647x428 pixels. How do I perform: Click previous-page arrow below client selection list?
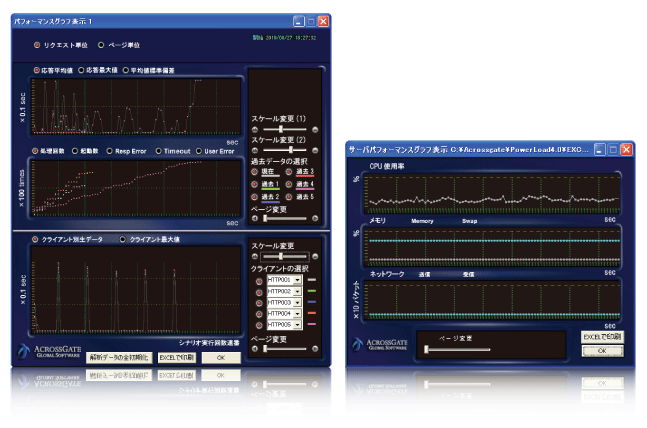click(255, 349)
